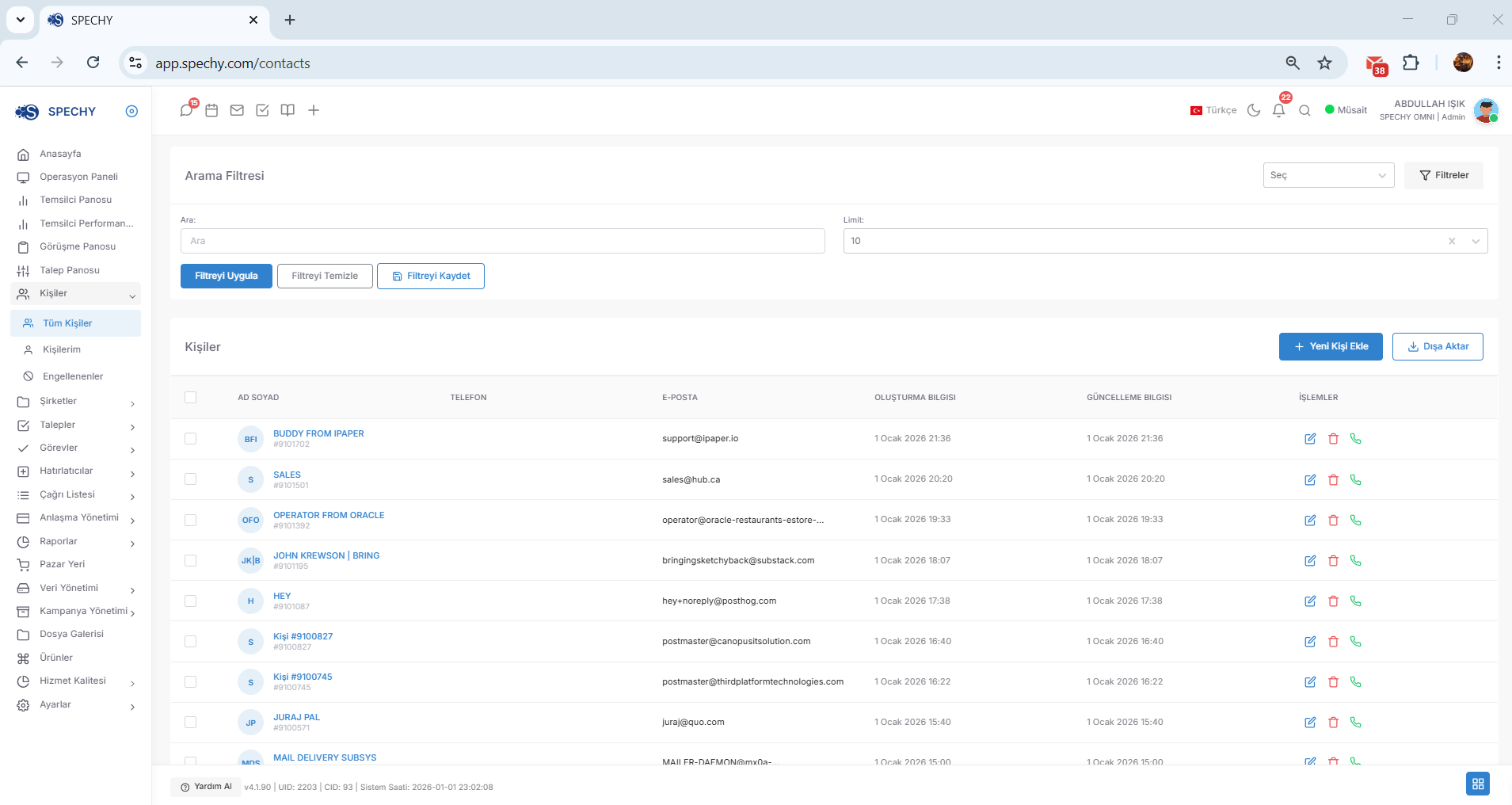Screen dimensions: 1512x805
Task: Click the Filtreyi Temizle button
Action: [x=325, y=276]
